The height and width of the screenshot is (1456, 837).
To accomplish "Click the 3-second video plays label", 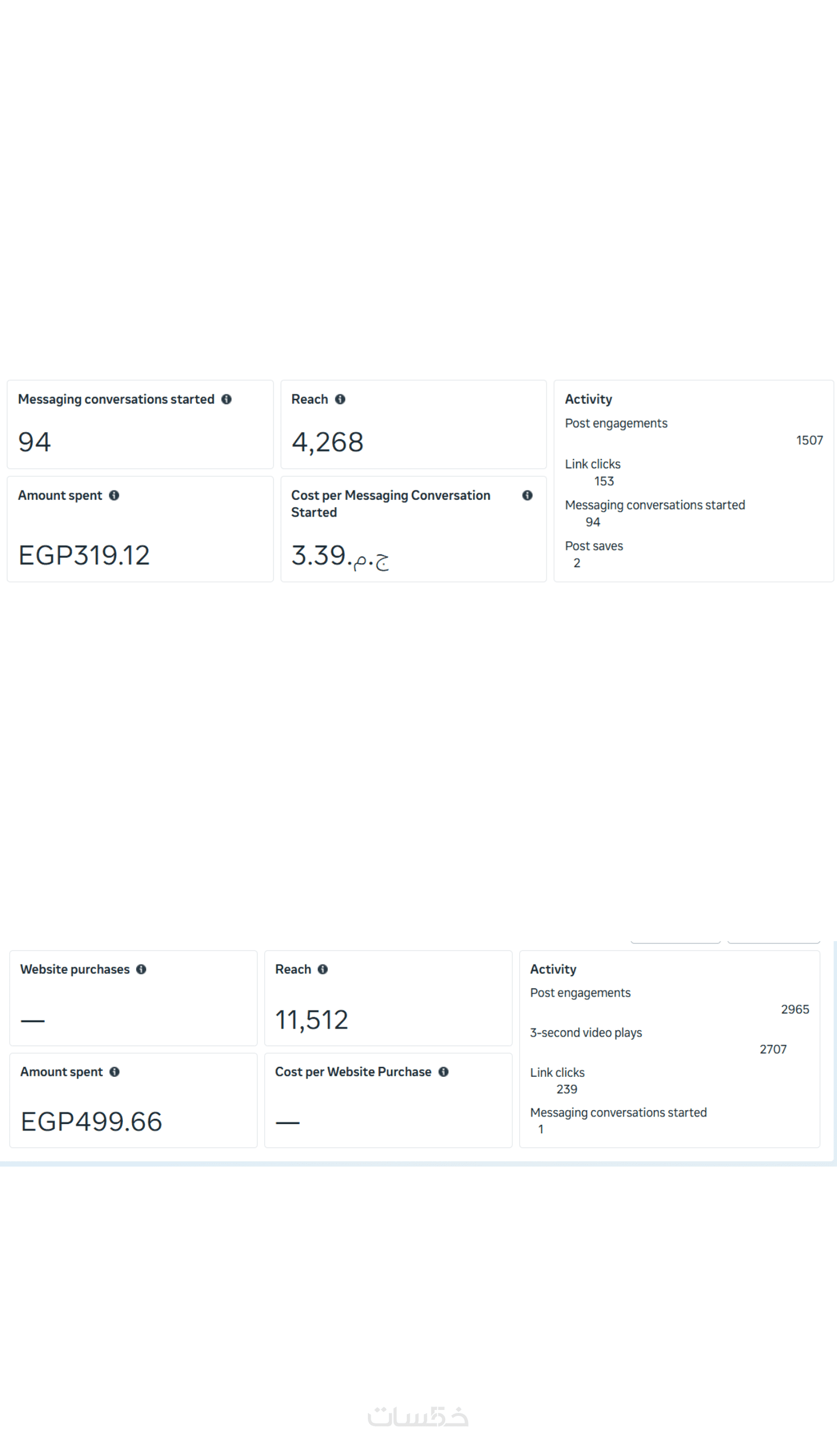I will pos(586,1033).
